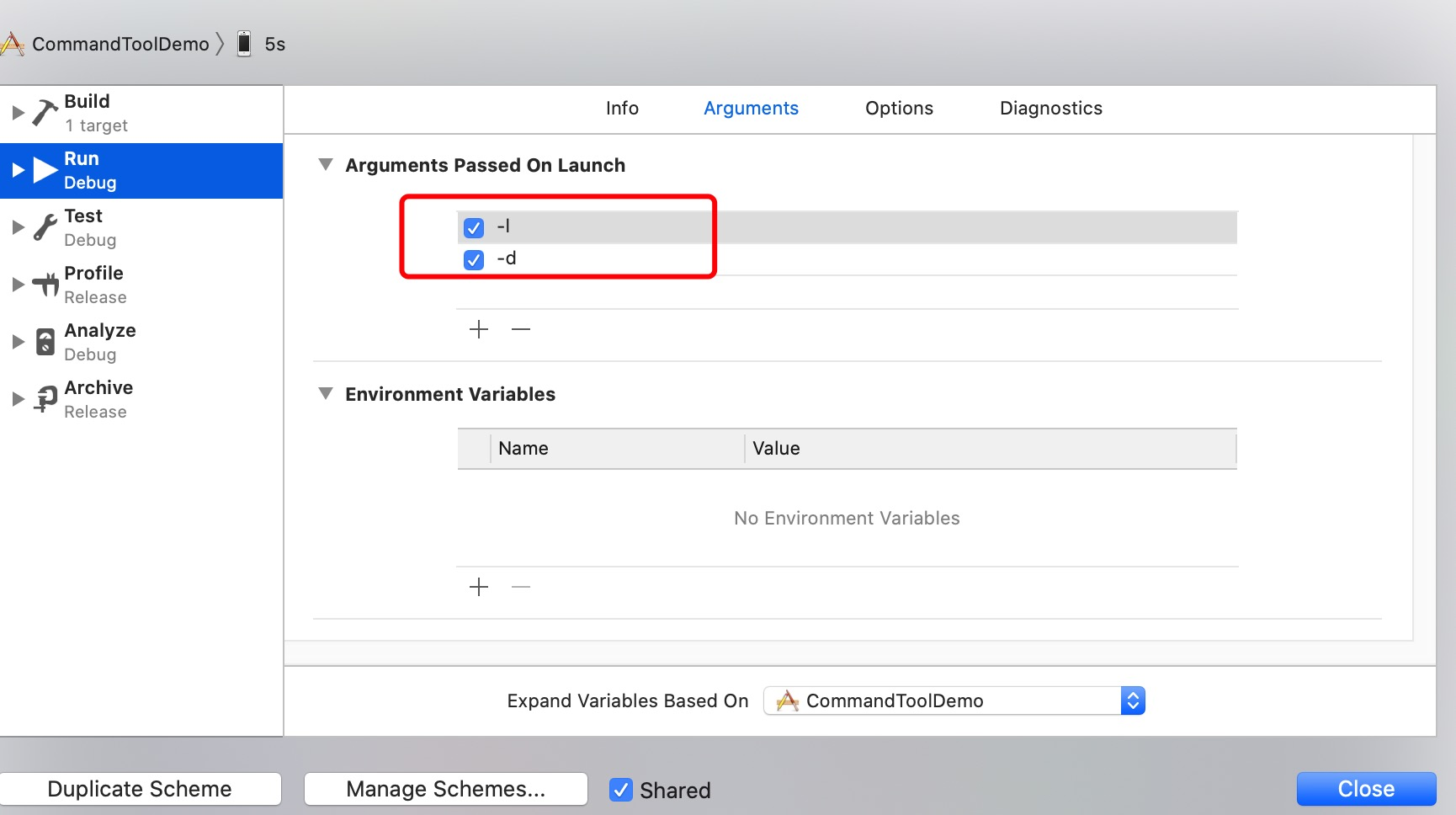This screenshot has width=1456, height=815.
Task: Open the Diagnostics tab
Action: (x=1050, y=109)
